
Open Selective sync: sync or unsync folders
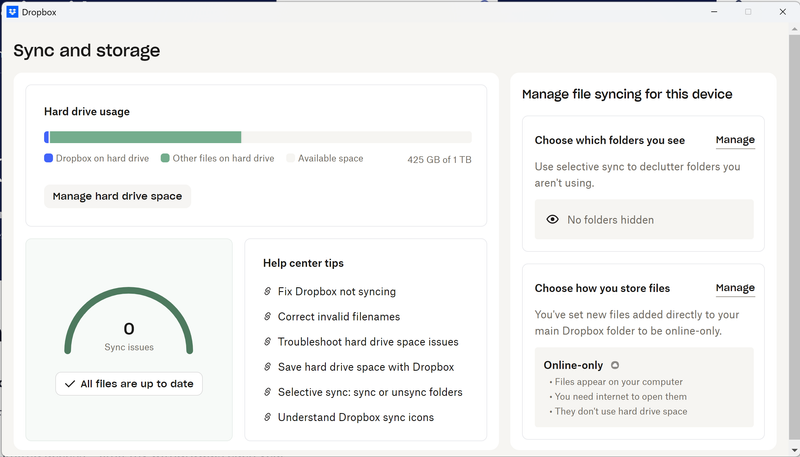(369, 392)
